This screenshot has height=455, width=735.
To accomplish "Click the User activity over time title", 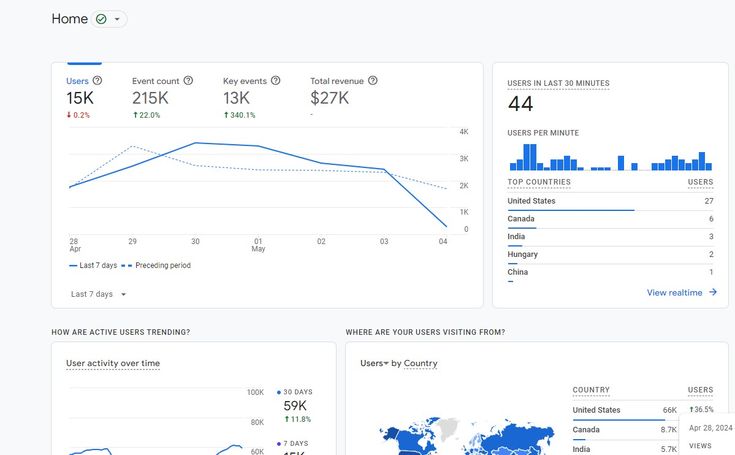I will [113, 363].
